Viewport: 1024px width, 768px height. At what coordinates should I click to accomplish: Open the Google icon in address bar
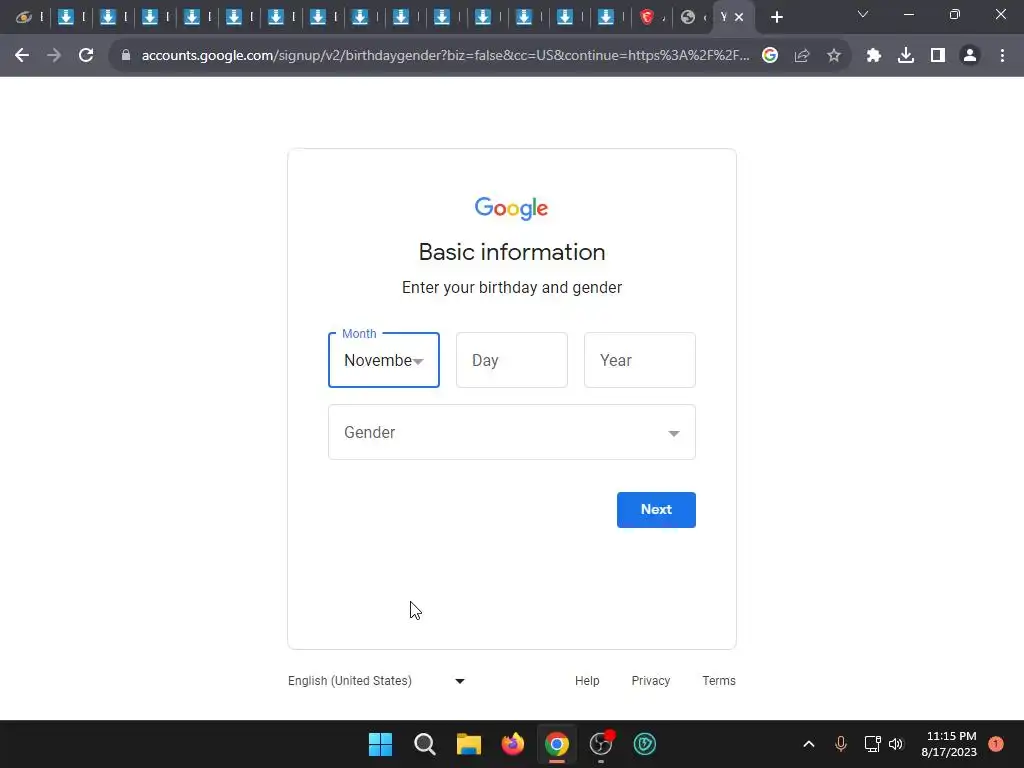(770, 56)
